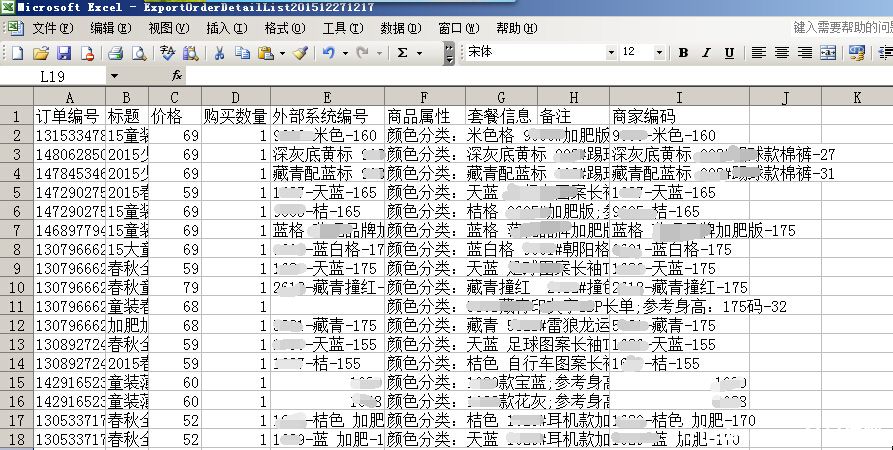Run the spelling check icon
893x450 pixels.
(x=167, y=53)
